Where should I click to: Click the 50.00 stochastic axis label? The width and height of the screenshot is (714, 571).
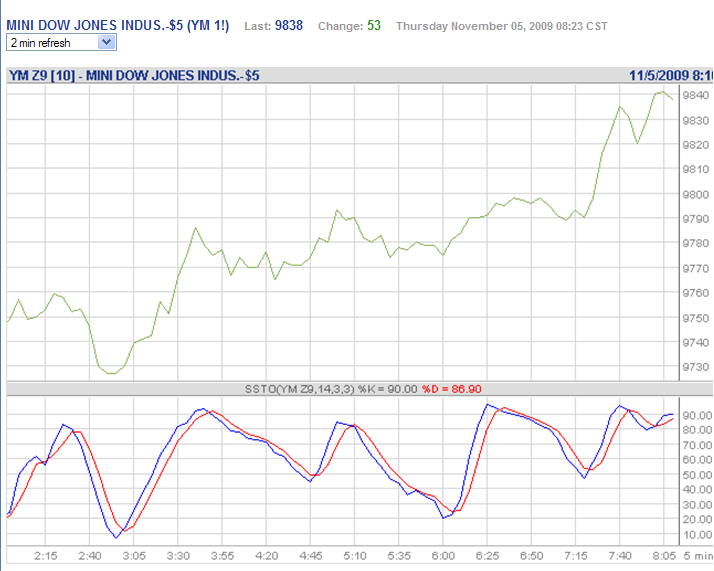pyautogui.click(x=697, y=475)
